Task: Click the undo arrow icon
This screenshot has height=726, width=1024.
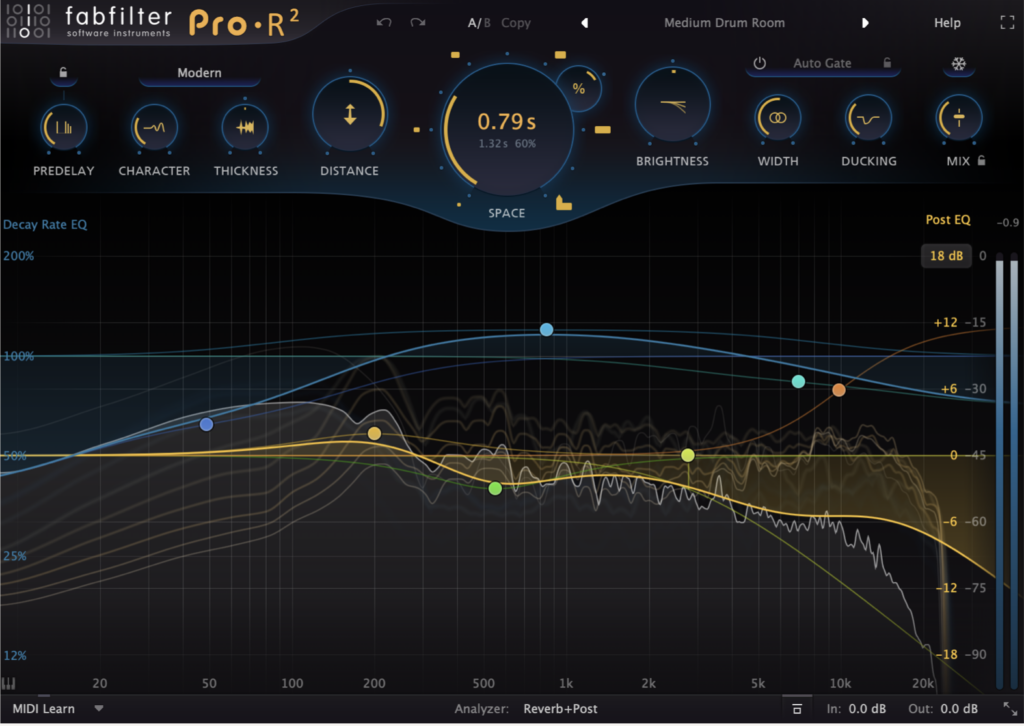Action: point(383,22)
